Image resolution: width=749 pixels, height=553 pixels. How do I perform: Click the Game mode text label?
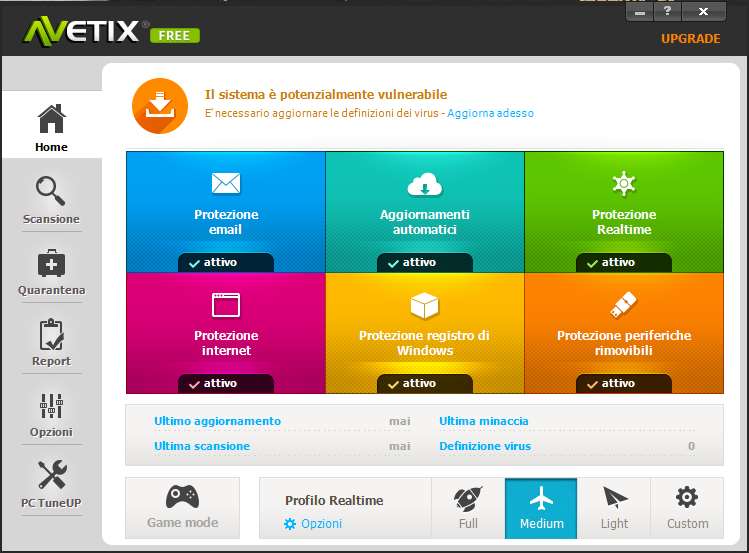pyautogui.click(x=182, y=522)
